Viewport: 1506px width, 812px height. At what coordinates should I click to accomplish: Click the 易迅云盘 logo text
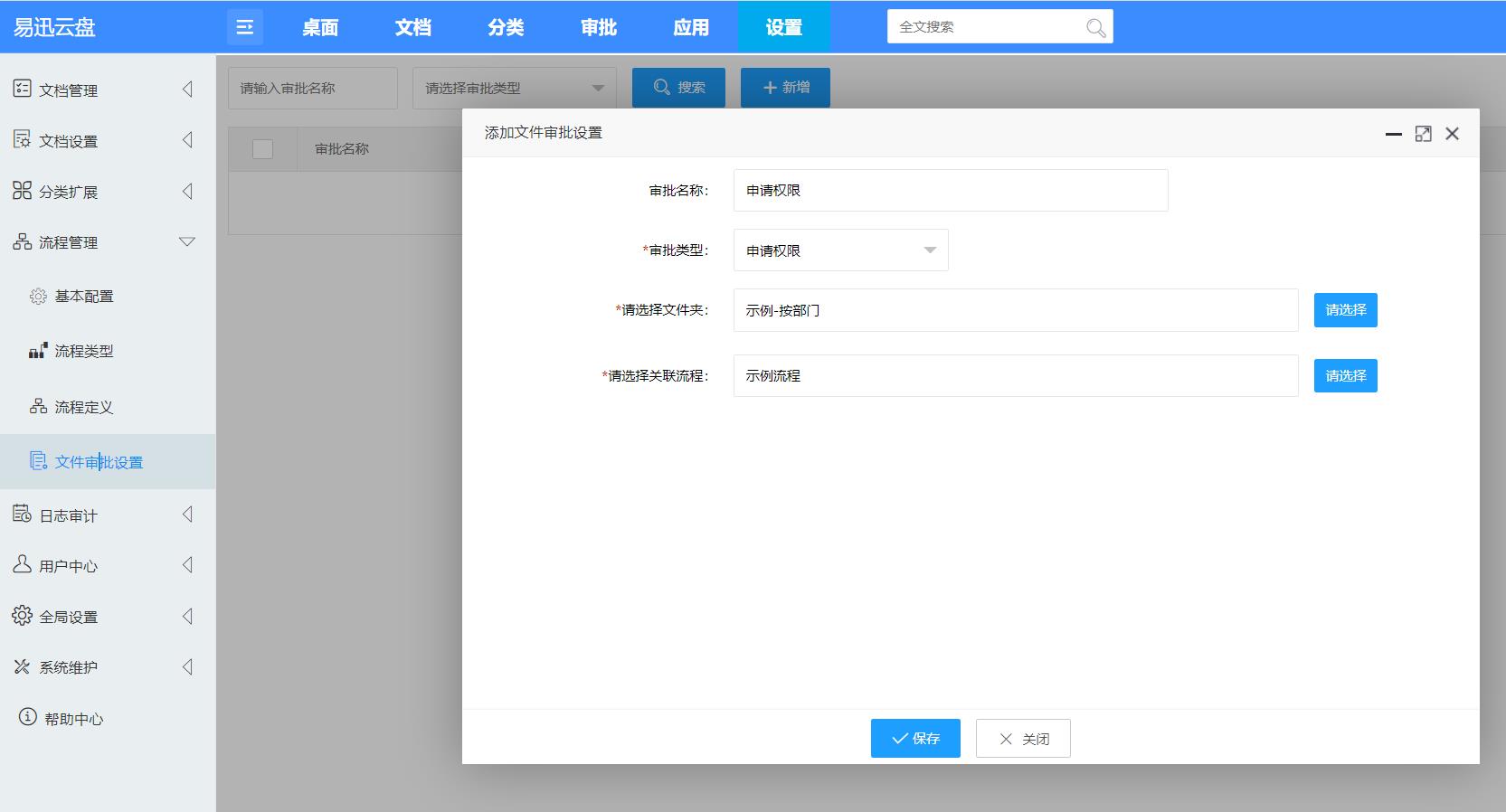click(x=54, y=27)
